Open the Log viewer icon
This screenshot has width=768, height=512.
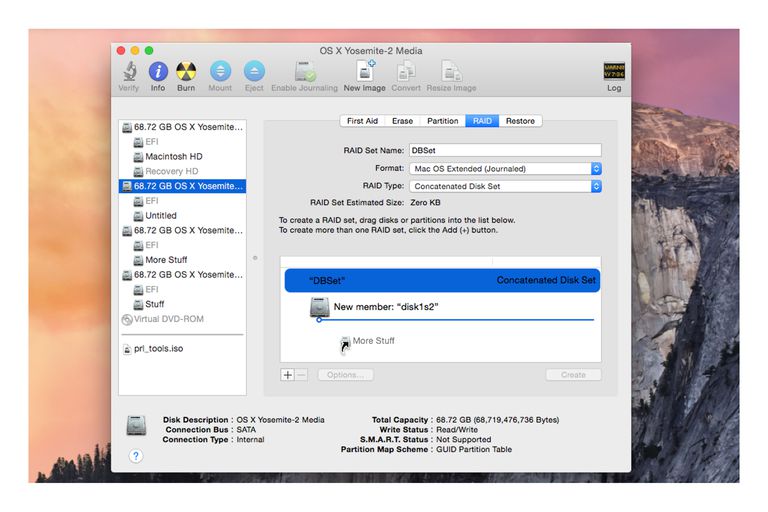(x=614, y=72)
